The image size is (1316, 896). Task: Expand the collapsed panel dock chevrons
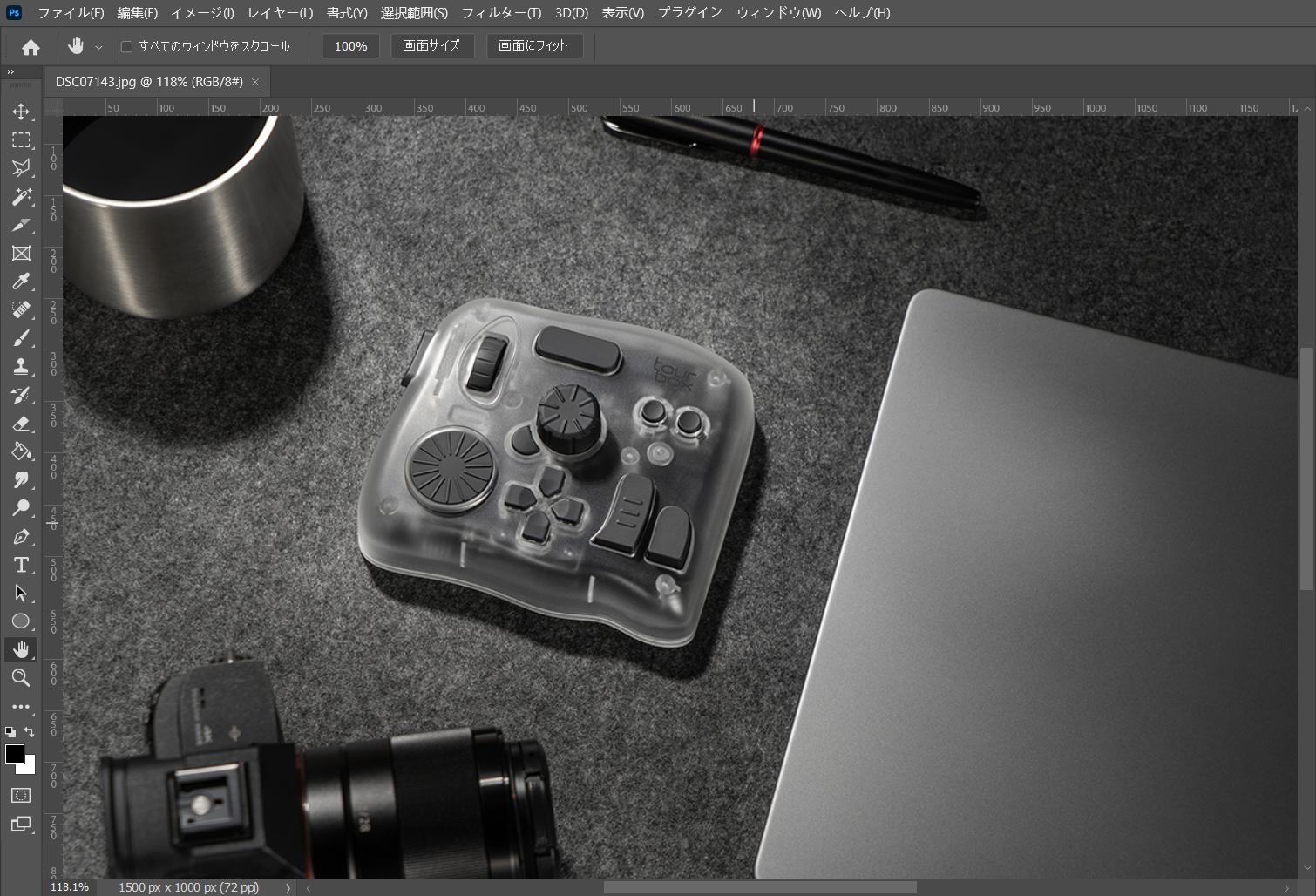coord(10,72)
